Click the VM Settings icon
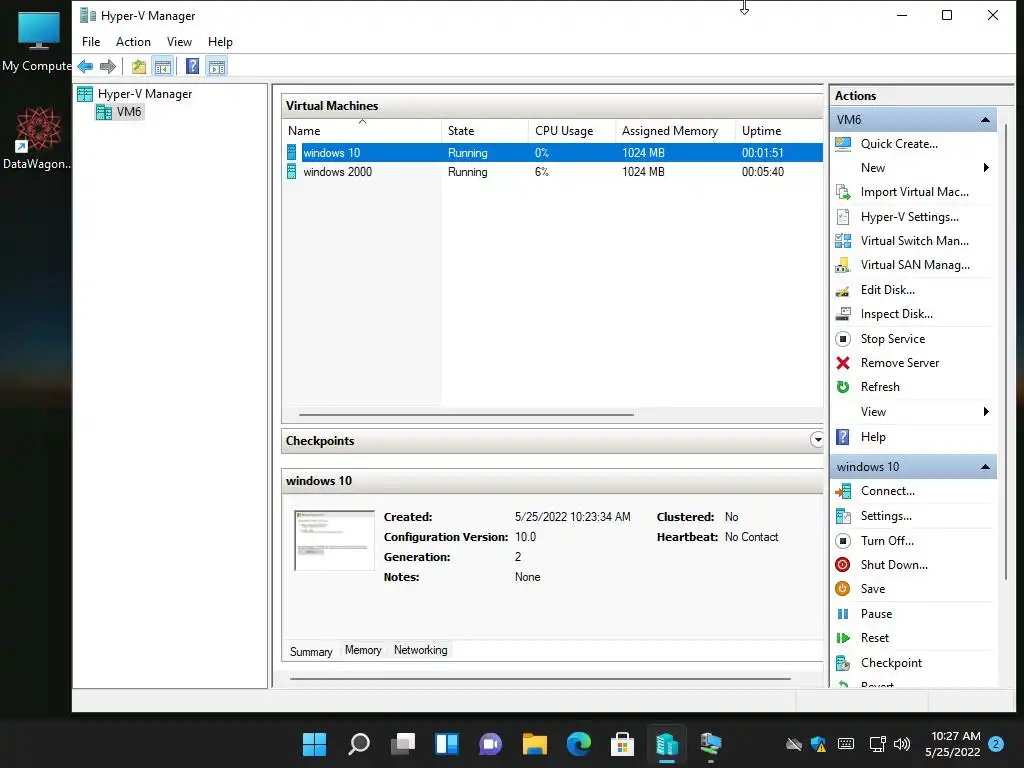The height and width of the screenshot is (768, 1024). point(843,516)
